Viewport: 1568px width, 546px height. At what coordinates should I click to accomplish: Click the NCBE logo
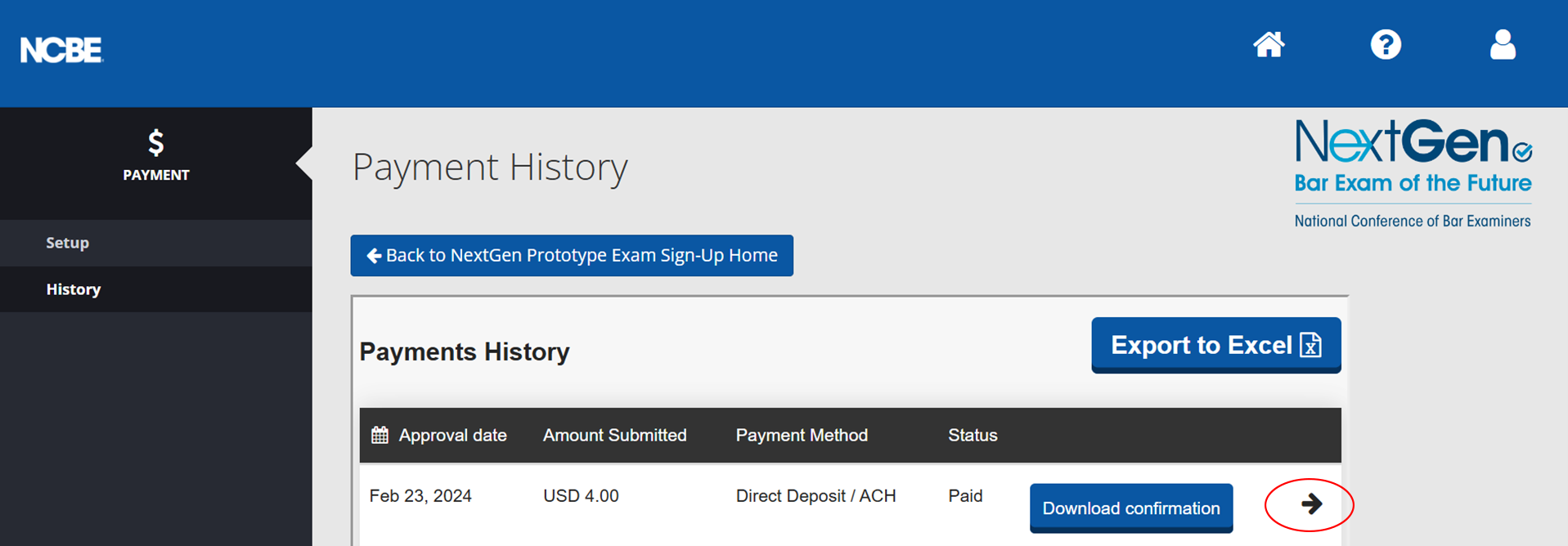point(61,49)
